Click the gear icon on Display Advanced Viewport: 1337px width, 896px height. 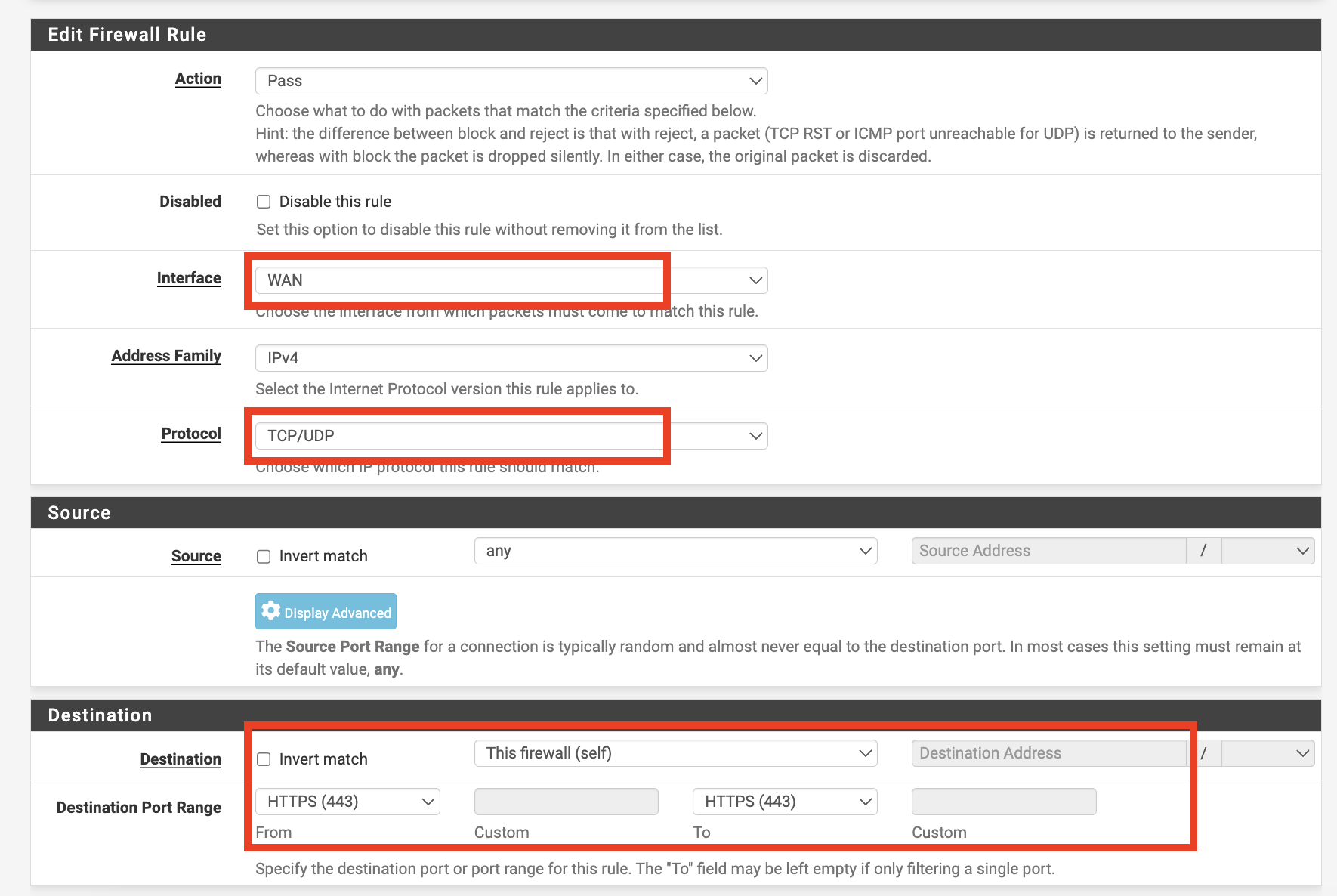tap(270, 611)
